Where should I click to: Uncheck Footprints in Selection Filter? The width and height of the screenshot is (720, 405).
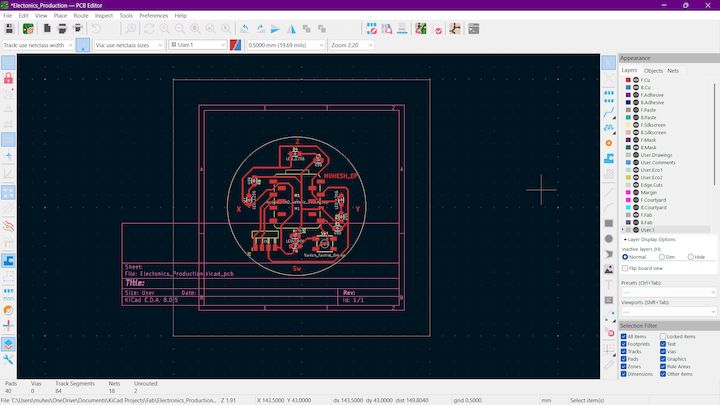pyautogui.click(x=624, y=344)
